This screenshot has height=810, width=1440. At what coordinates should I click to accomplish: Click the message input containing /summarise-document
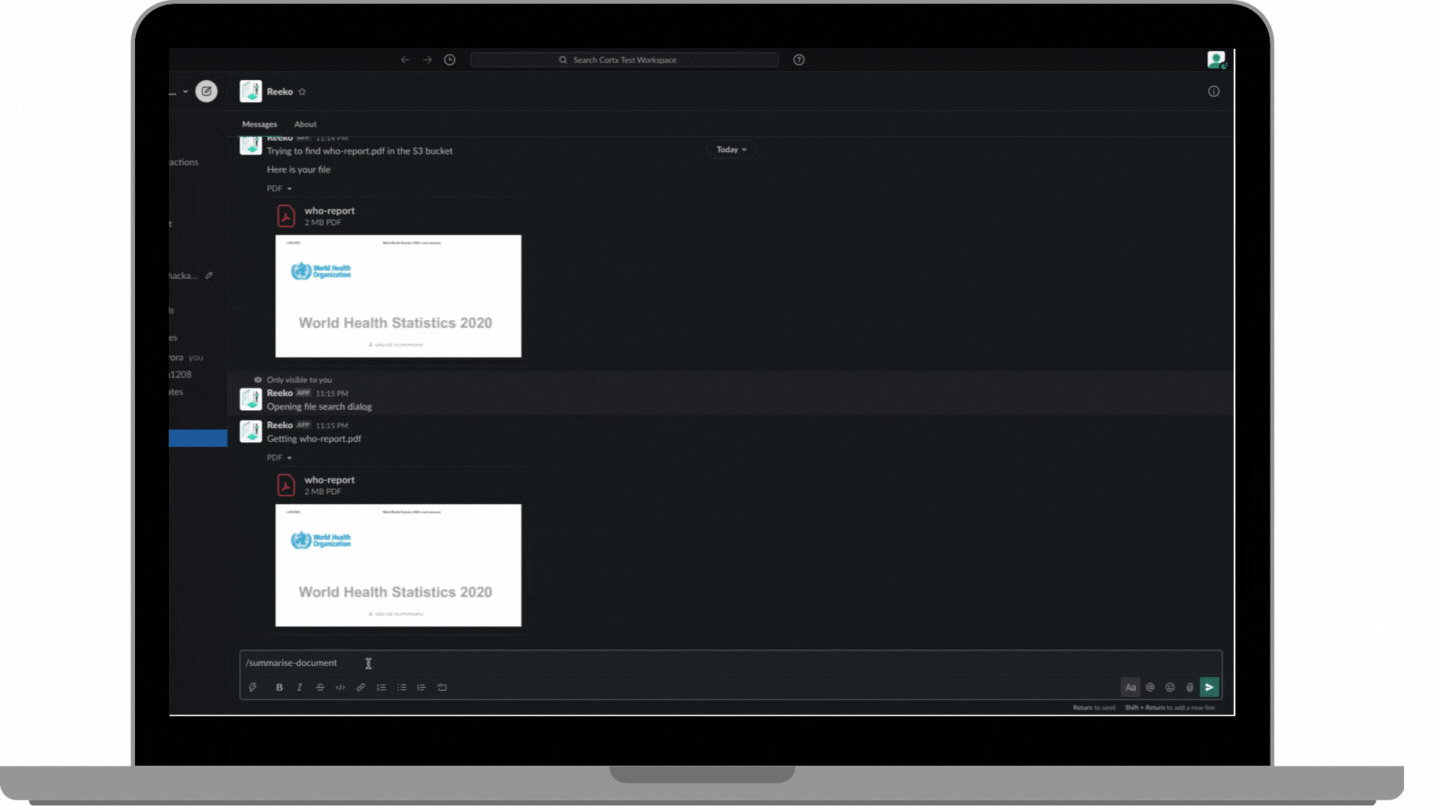point(730,663)
